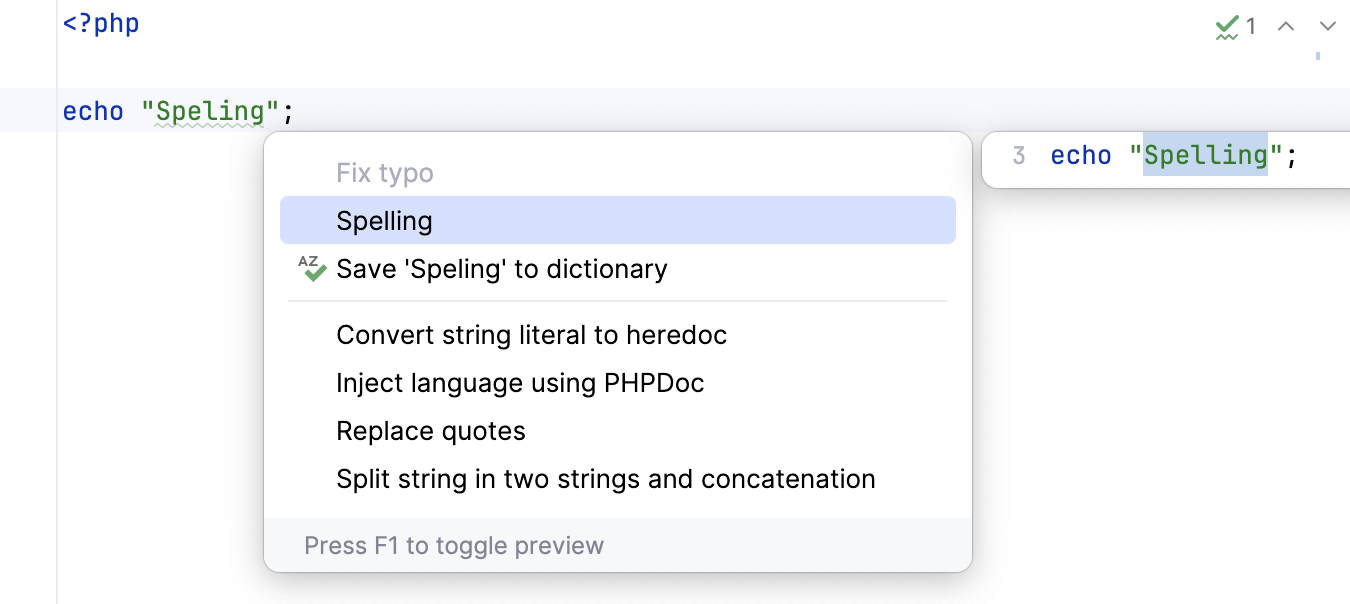Click the previous problem arrow
This screenshot has width=1350, height=604.
pos(1286,27)
